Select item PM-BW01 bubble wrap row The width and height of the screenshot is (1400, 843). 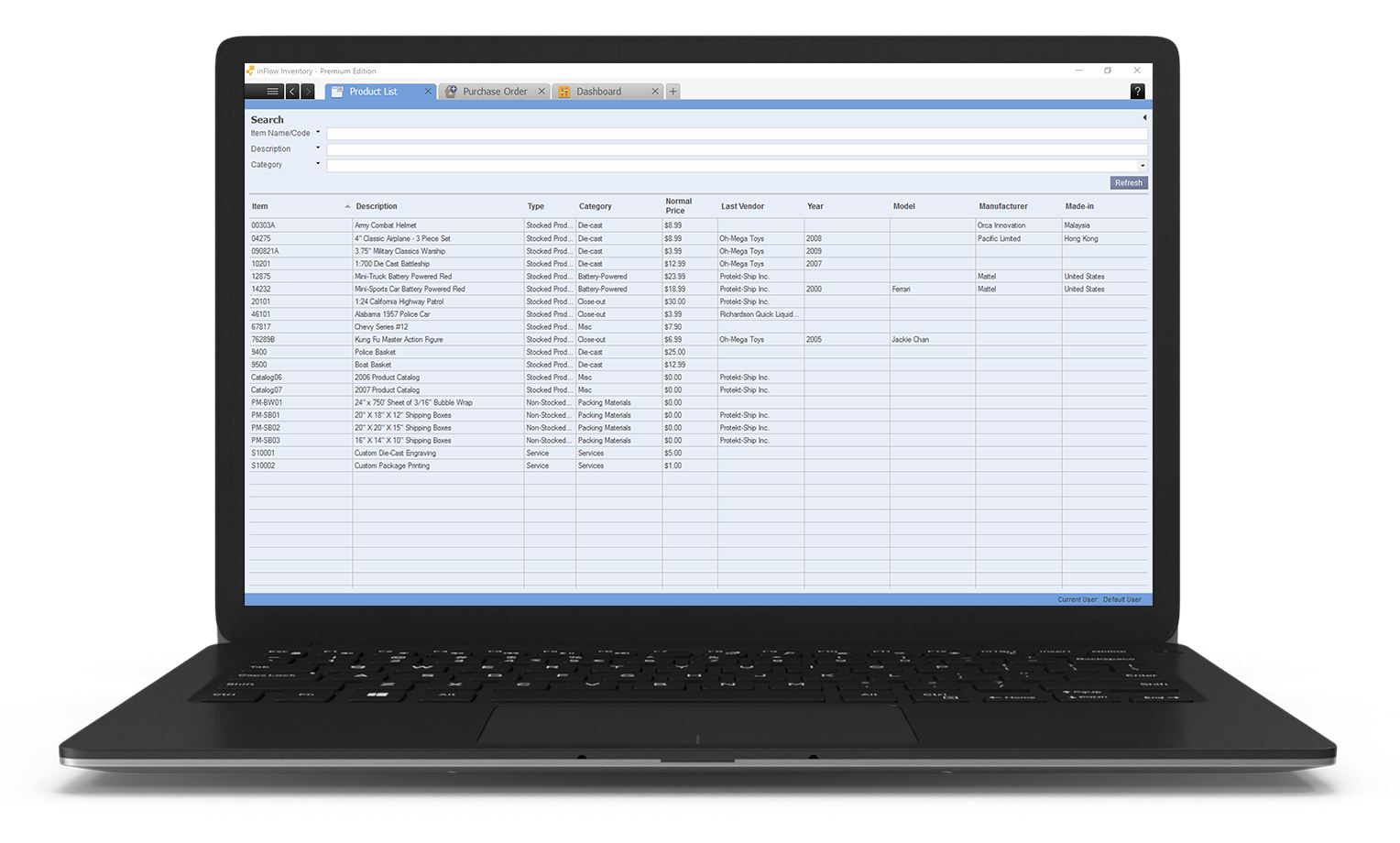click(698, 402)
